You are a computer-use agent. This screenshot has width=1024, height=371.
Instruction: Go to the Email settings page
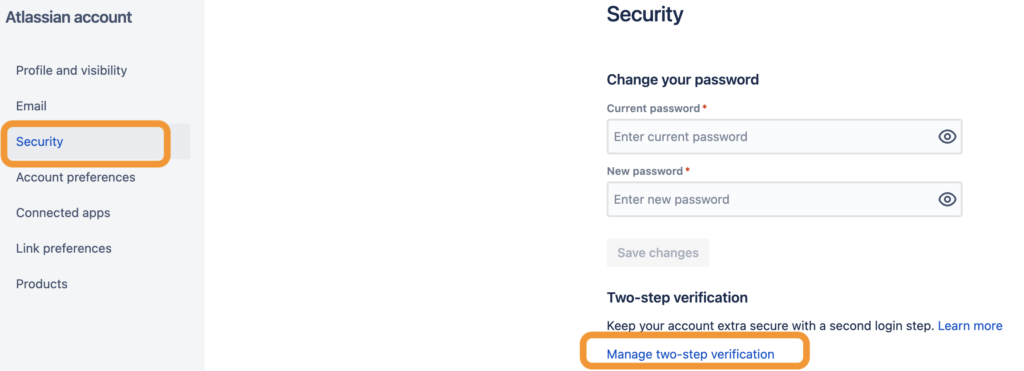[31, 106]
